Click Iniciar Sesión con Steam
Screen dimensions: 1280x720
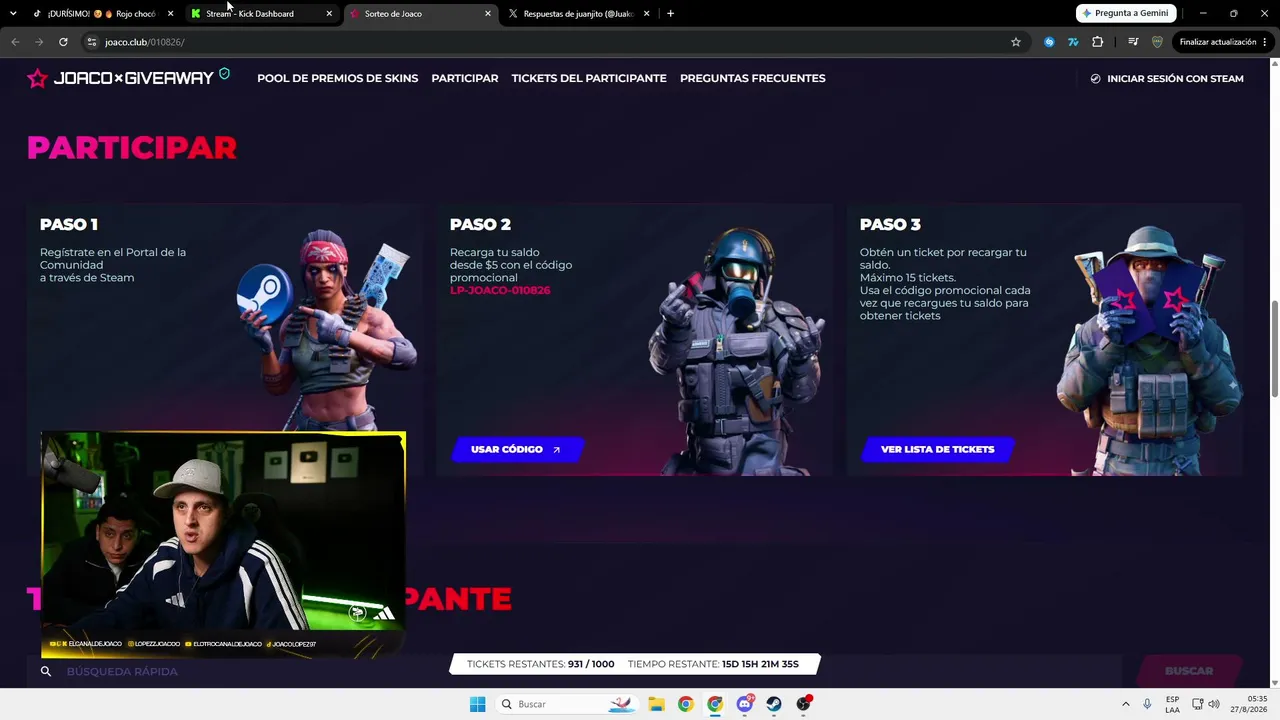(x=1167, y=78)
